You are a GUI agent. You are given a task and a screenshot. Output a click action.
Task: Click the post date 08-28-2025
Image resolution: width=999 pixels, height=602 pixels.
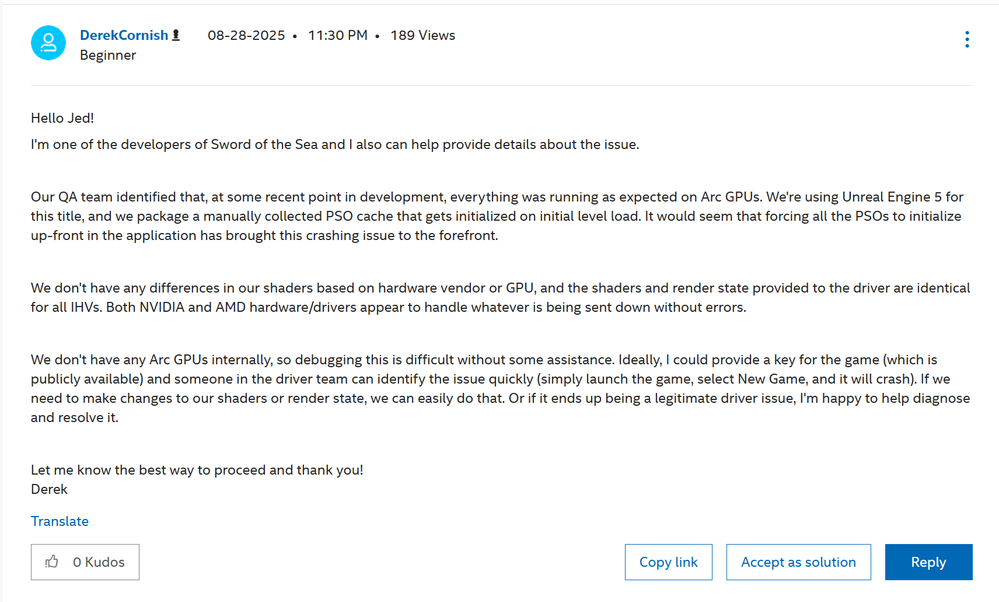coord(246,35)
